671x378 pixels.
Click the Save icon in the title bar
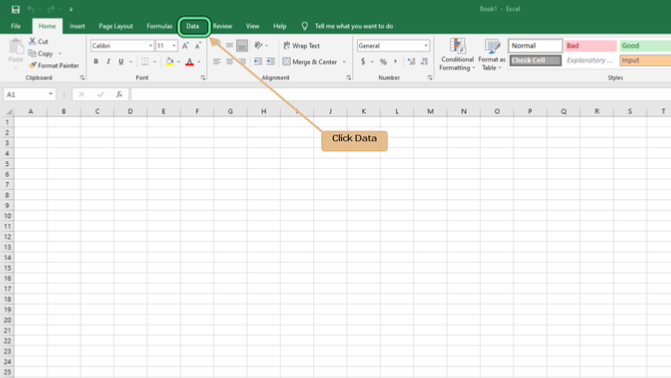[x=15, y=9]
